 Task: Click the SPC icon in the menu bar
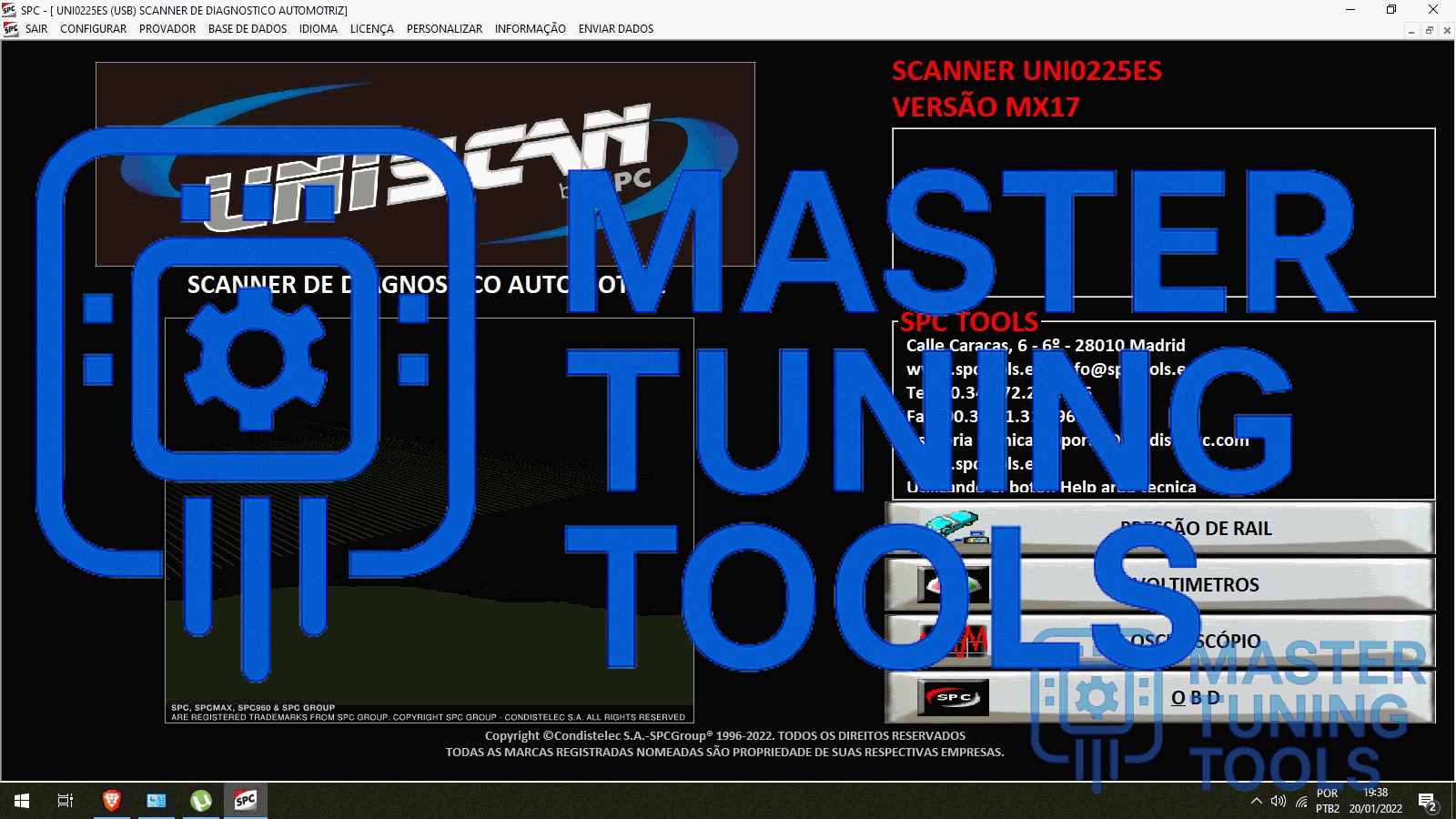point(11,29)
